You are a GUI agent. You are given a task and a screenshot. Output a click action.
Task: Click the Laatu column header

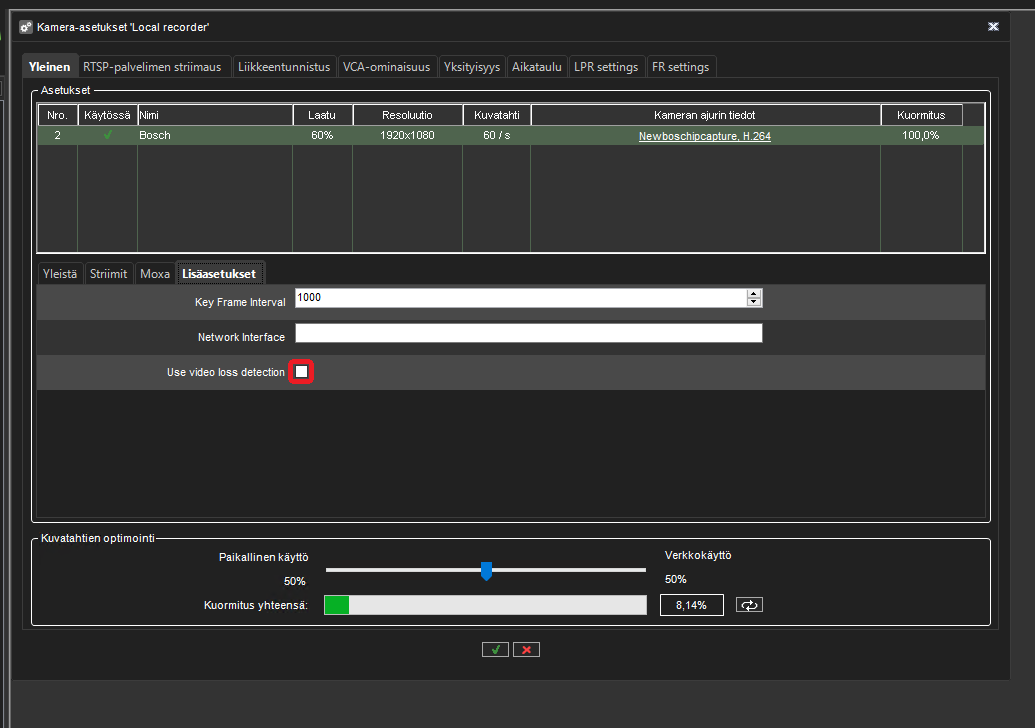coord(322,115)
